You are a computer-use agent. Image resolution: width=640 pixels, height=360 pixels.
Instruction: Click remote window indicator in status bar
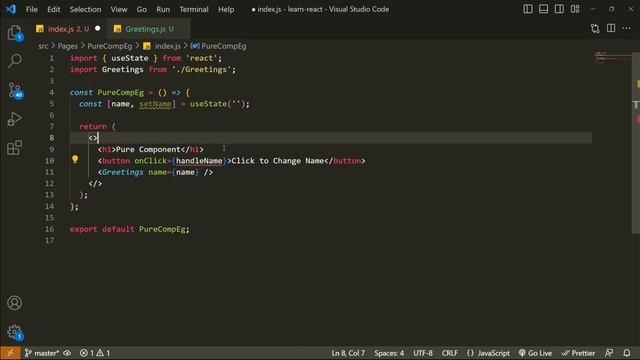pos(10,353)
